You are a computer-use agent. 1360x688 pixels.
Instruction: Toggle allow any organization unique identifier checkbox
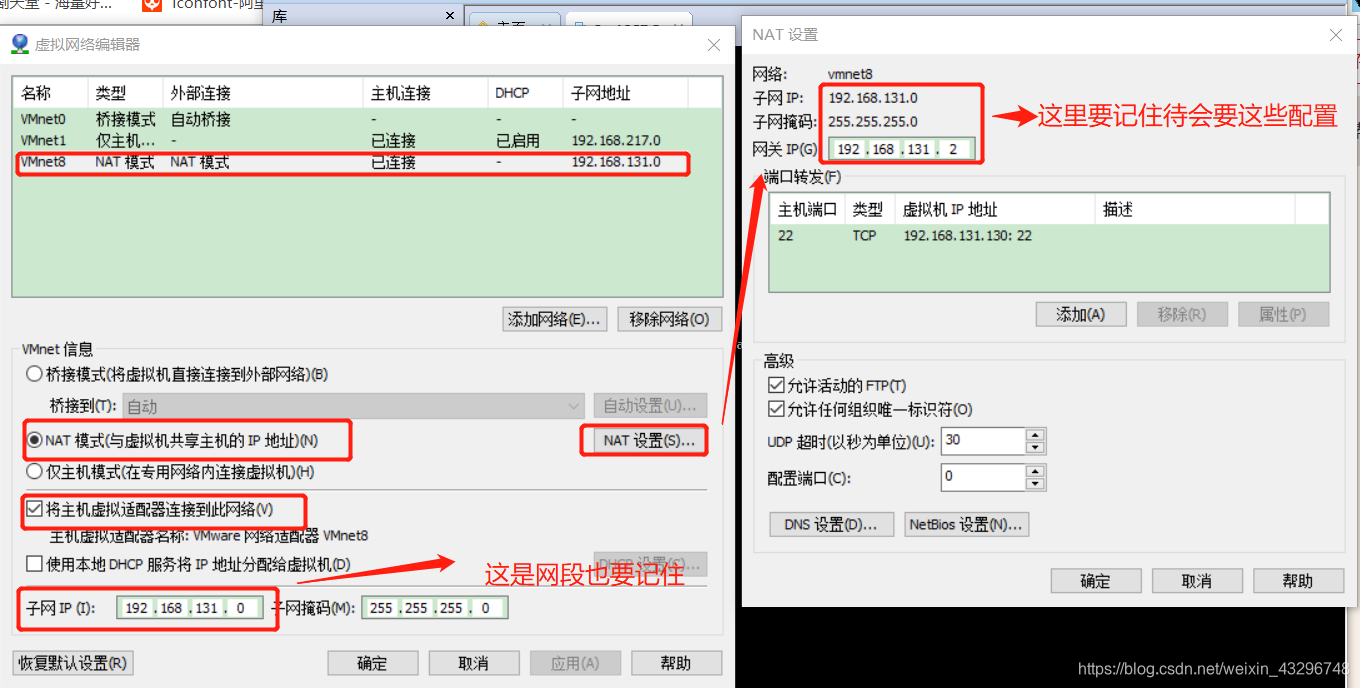click(775, 409)
